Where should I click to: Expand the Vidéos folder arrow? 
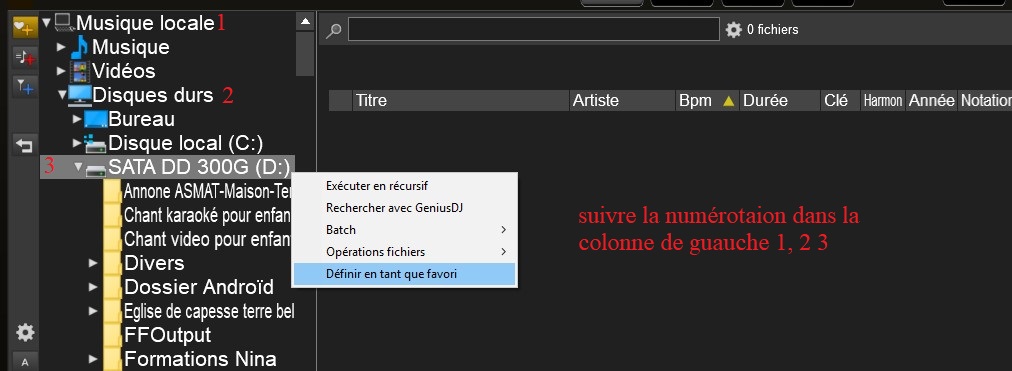(61, 70)
